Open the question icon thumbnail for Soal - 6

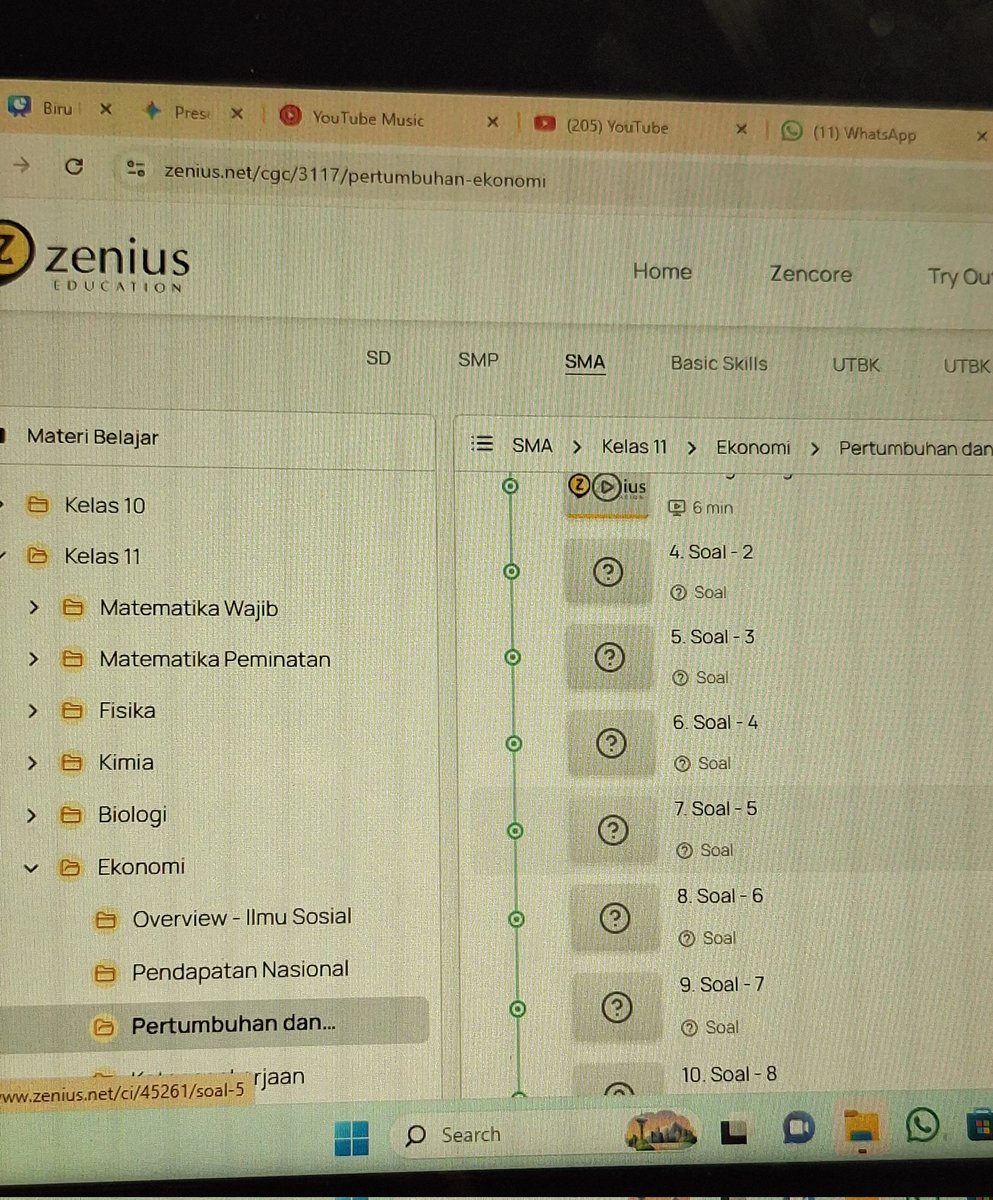pyautogui.click(x=615, y=918)
